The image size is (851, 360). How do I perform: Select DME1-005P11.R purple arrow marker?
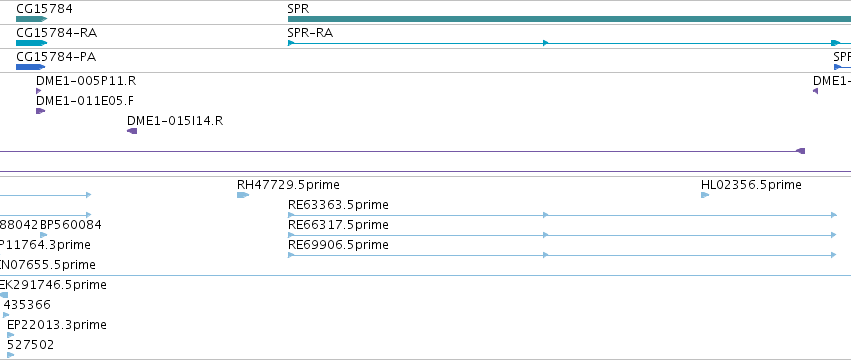pos(39,91)
